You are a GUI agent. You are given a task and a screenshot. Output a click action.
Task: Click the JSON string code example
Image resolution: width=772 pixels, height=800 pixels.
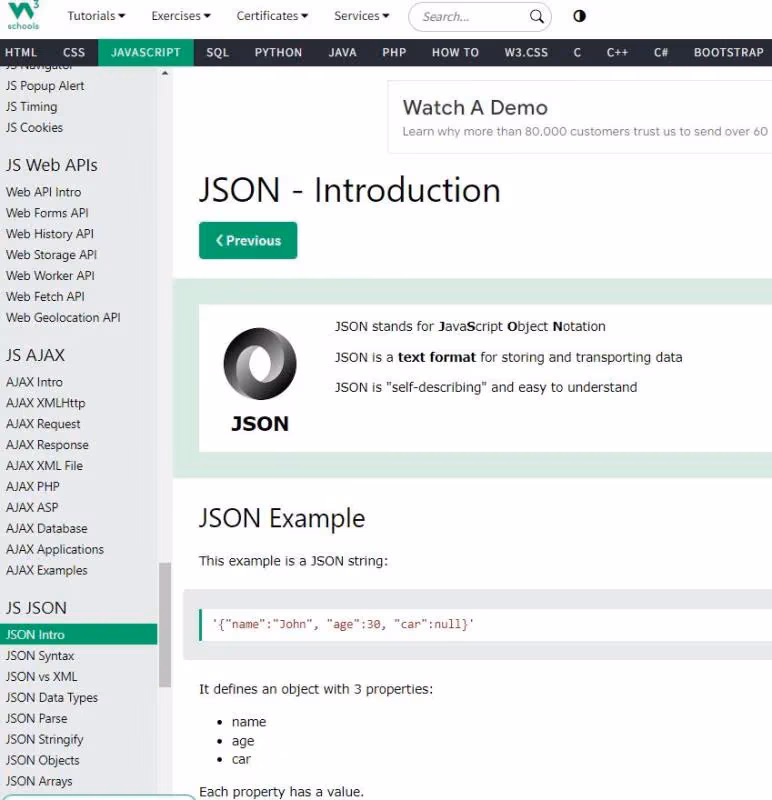tap(343, 624)
